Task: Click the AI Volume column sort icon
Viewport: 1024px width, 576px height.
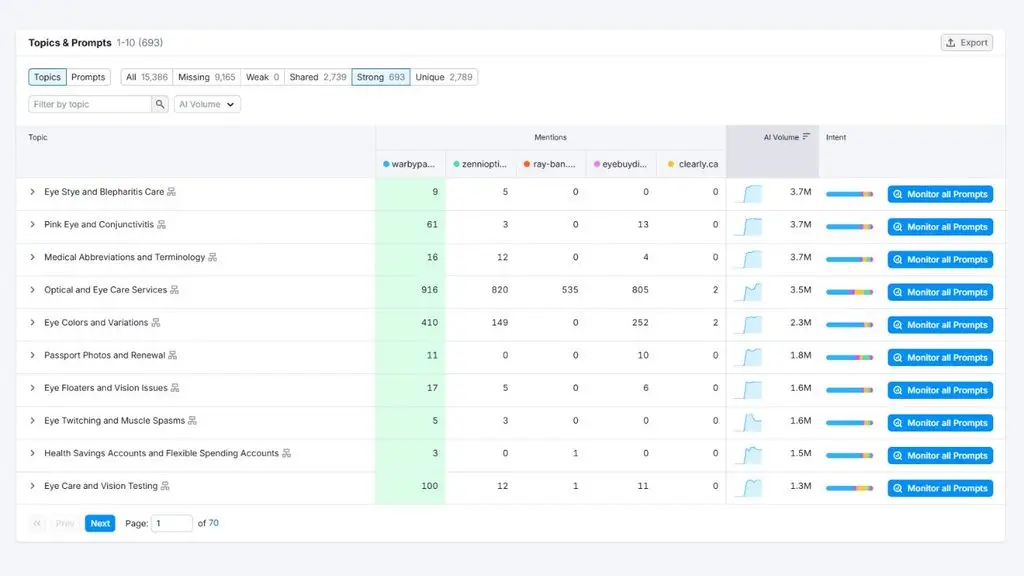Action: (x=807, y=136)
